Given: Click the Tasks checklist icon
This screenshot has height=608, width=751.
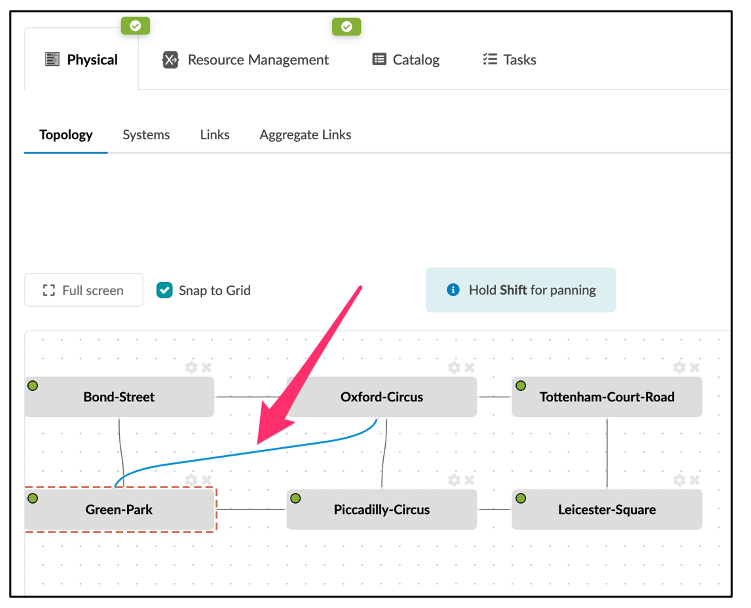Looking at the screenshot, I should pyautogui.click(x=489, y=59).
